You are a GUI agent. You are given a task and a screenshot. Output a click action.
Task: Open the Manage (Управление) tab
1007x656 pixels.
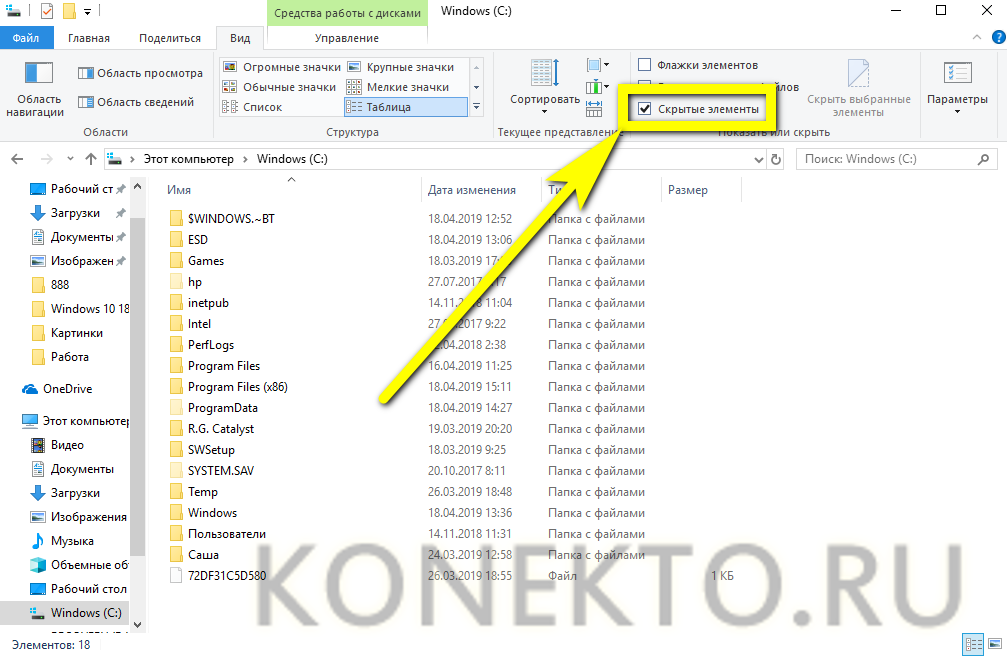pyautogui.click(x=347, y=38)
